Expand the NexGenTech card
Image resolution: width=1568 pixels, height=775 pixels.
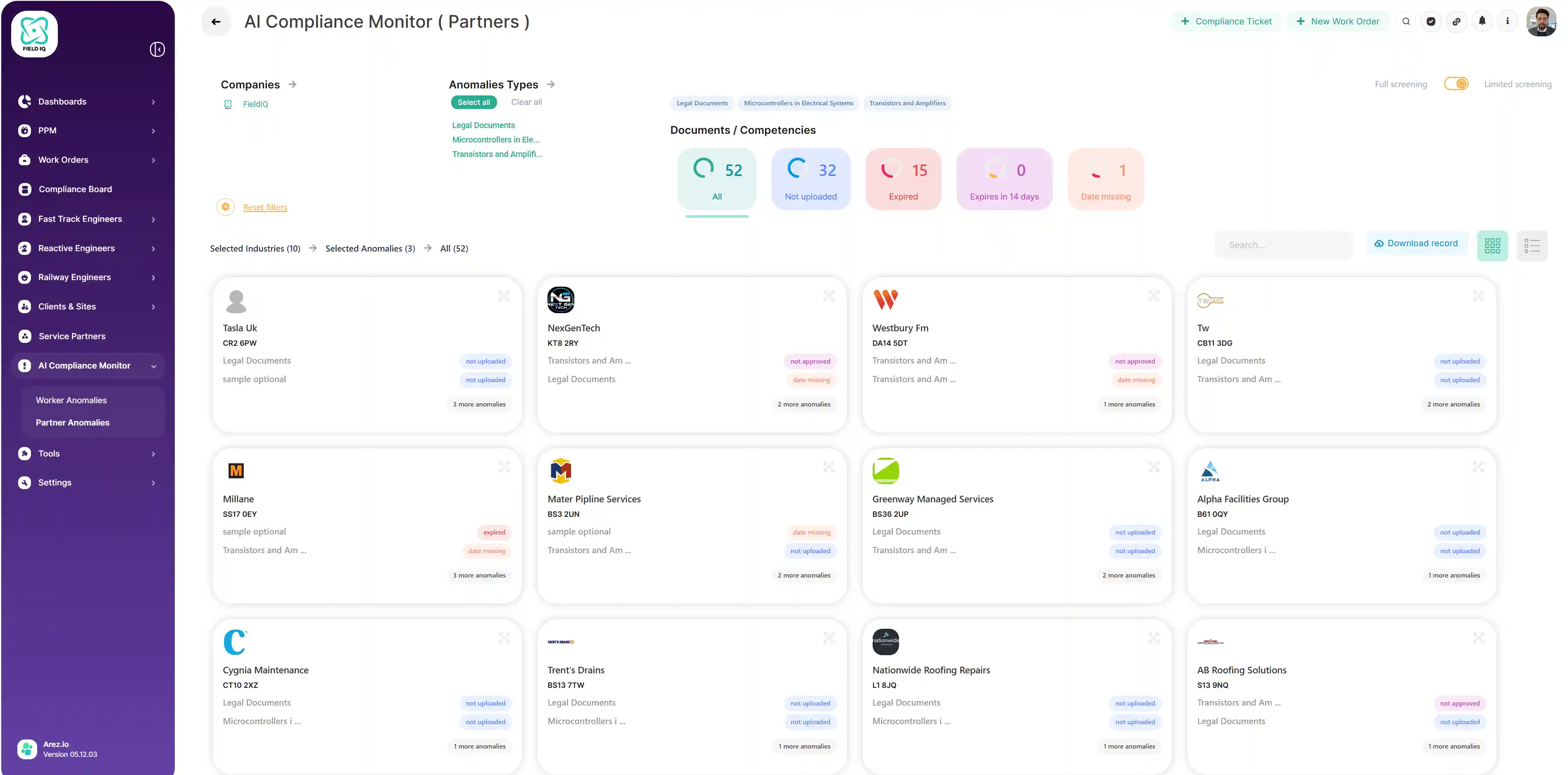(829, 296)
